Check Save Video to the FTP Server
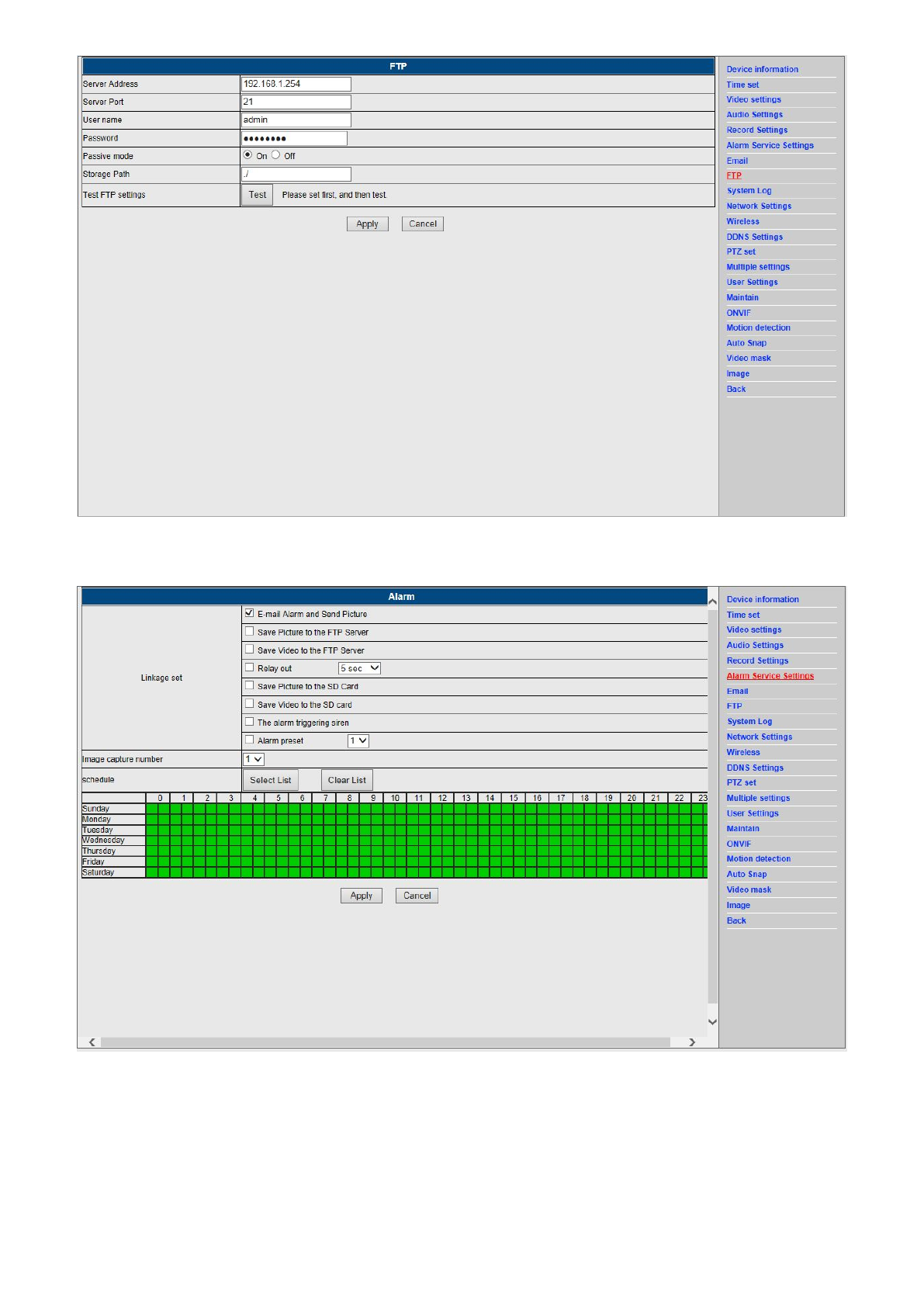The image size is (924, 1307). [250, 650]
